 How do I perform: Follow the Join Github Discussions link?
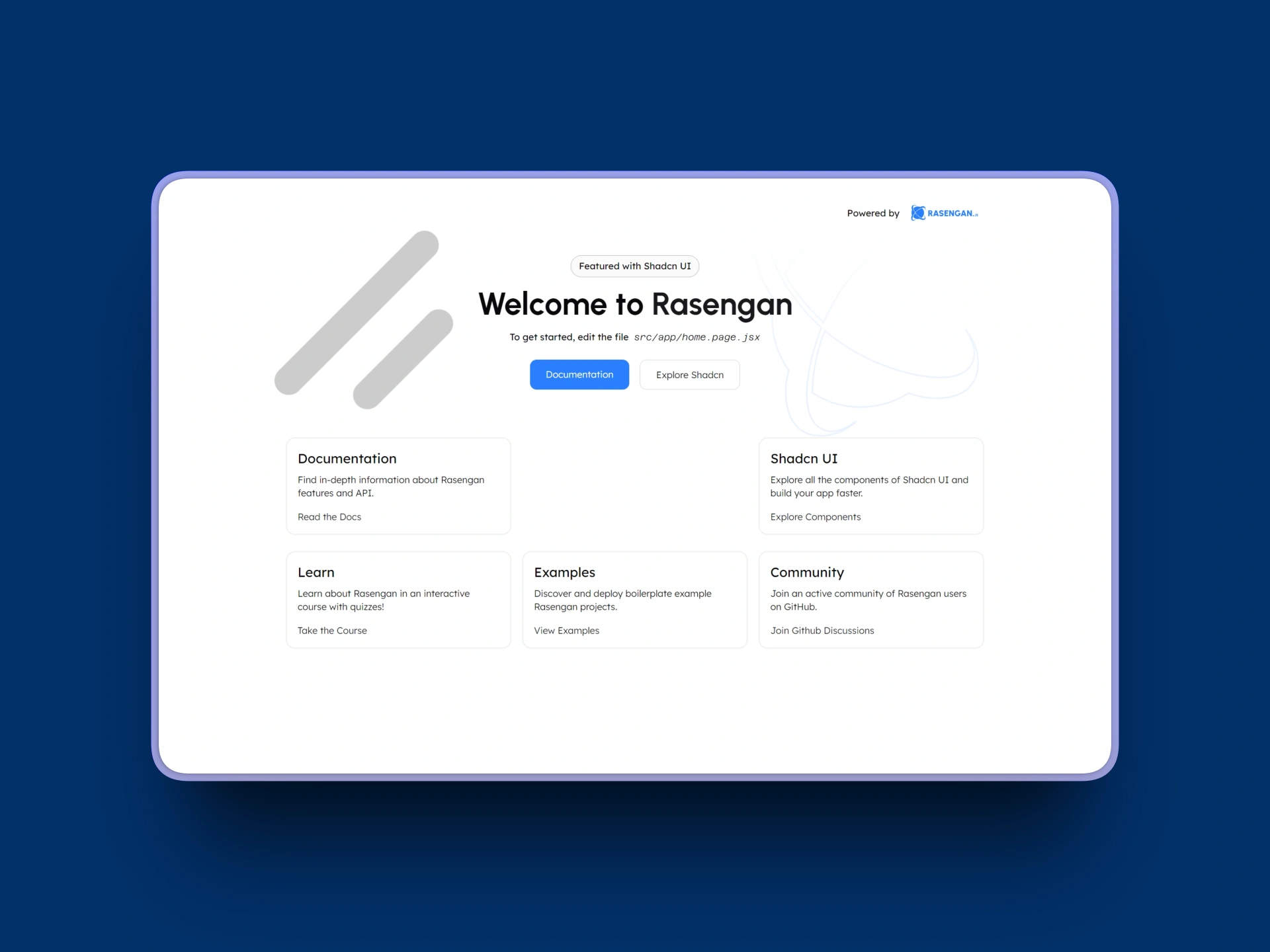[x=822, y=631]
